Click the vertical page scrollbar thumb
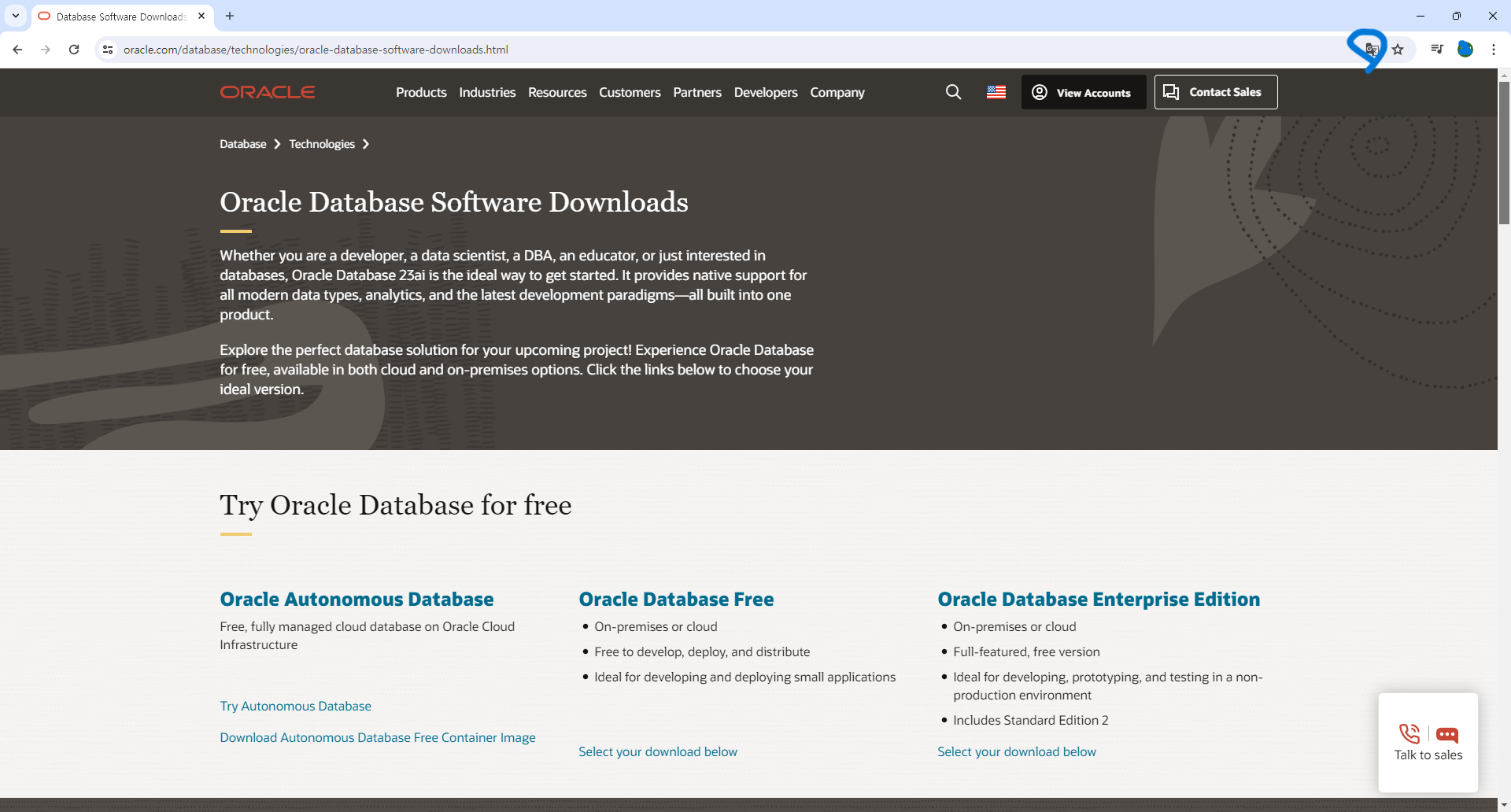This screenshot has width=1511, height=812. click(x=1504, y=153)
